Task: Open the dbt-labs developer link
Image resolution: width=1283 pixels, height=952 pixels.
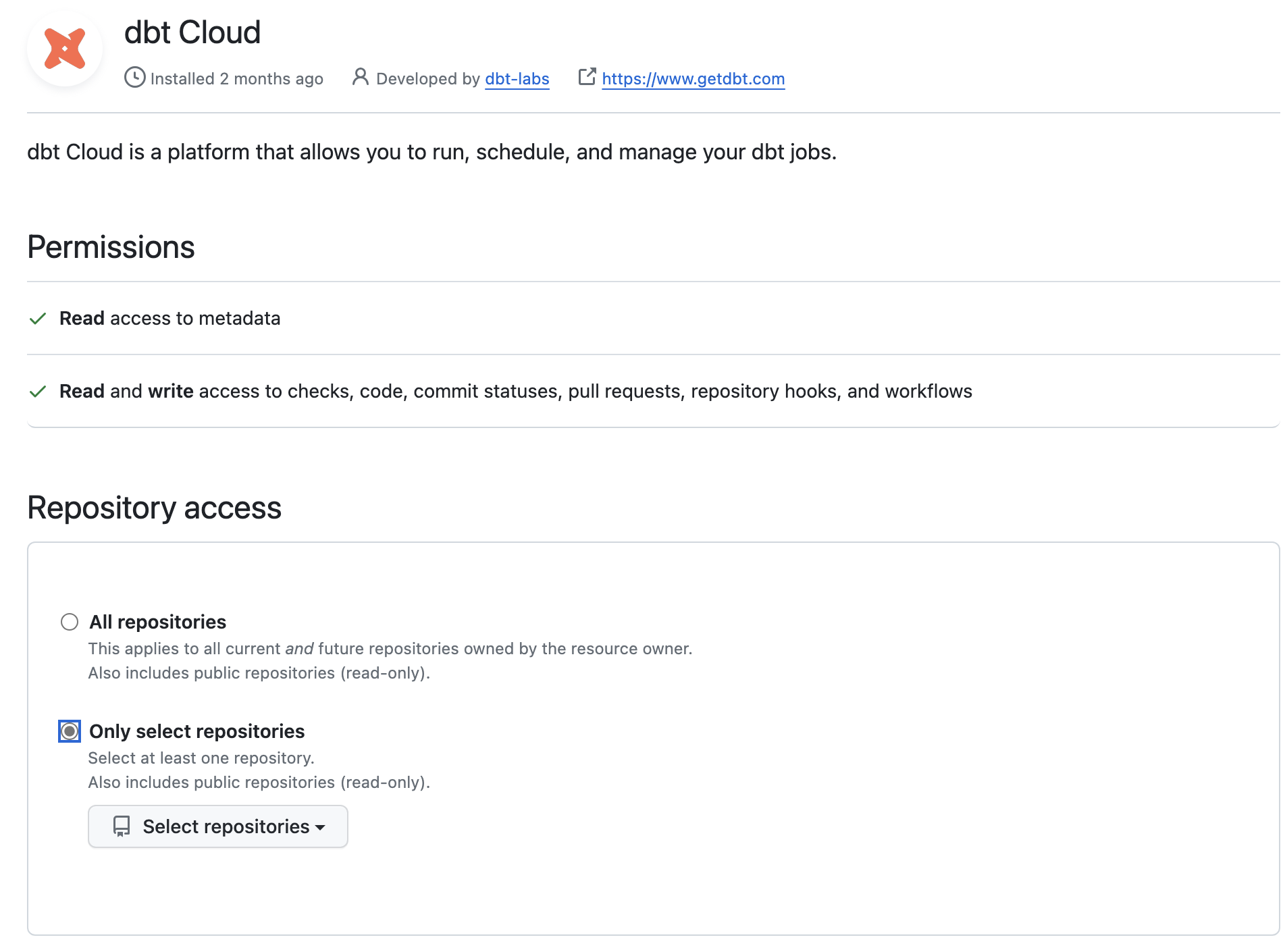Action: [x=517, y=79]
